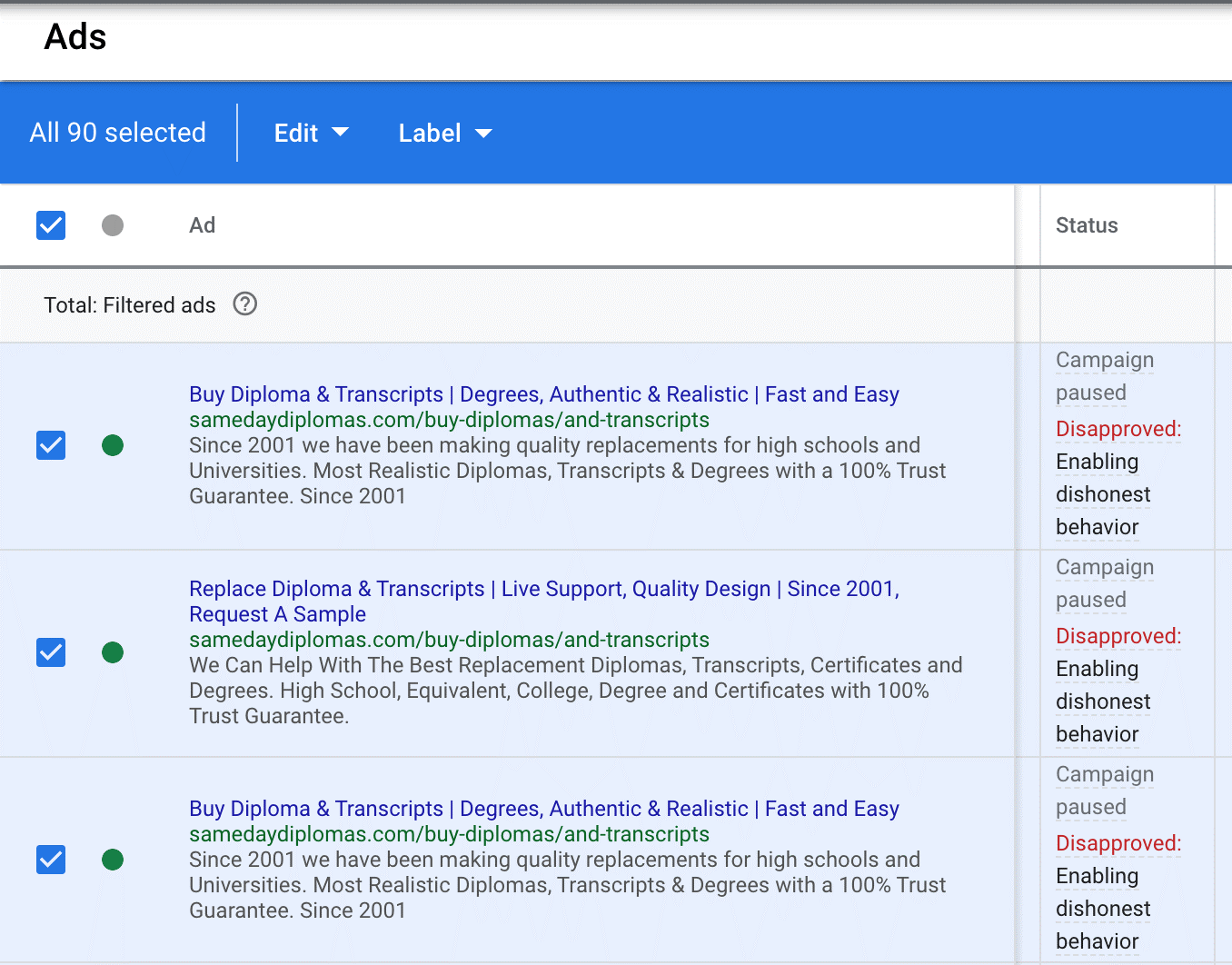Uncheck the Replace Diploma ad checkbox
This screenshot has width=1232, height=965.
[51, 652]
